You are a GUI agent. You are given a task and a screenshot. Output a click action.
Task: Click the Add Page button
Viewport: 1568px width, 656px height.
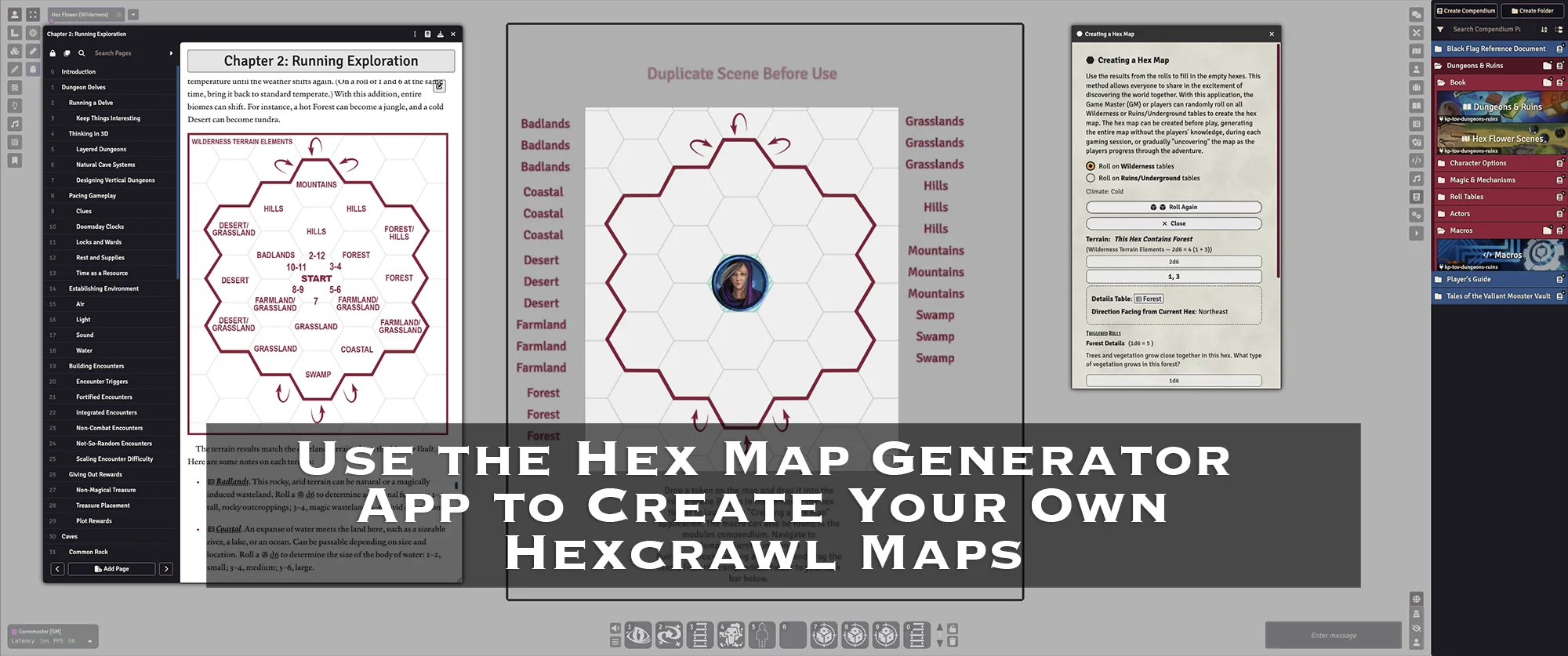[x=111, y=569]
